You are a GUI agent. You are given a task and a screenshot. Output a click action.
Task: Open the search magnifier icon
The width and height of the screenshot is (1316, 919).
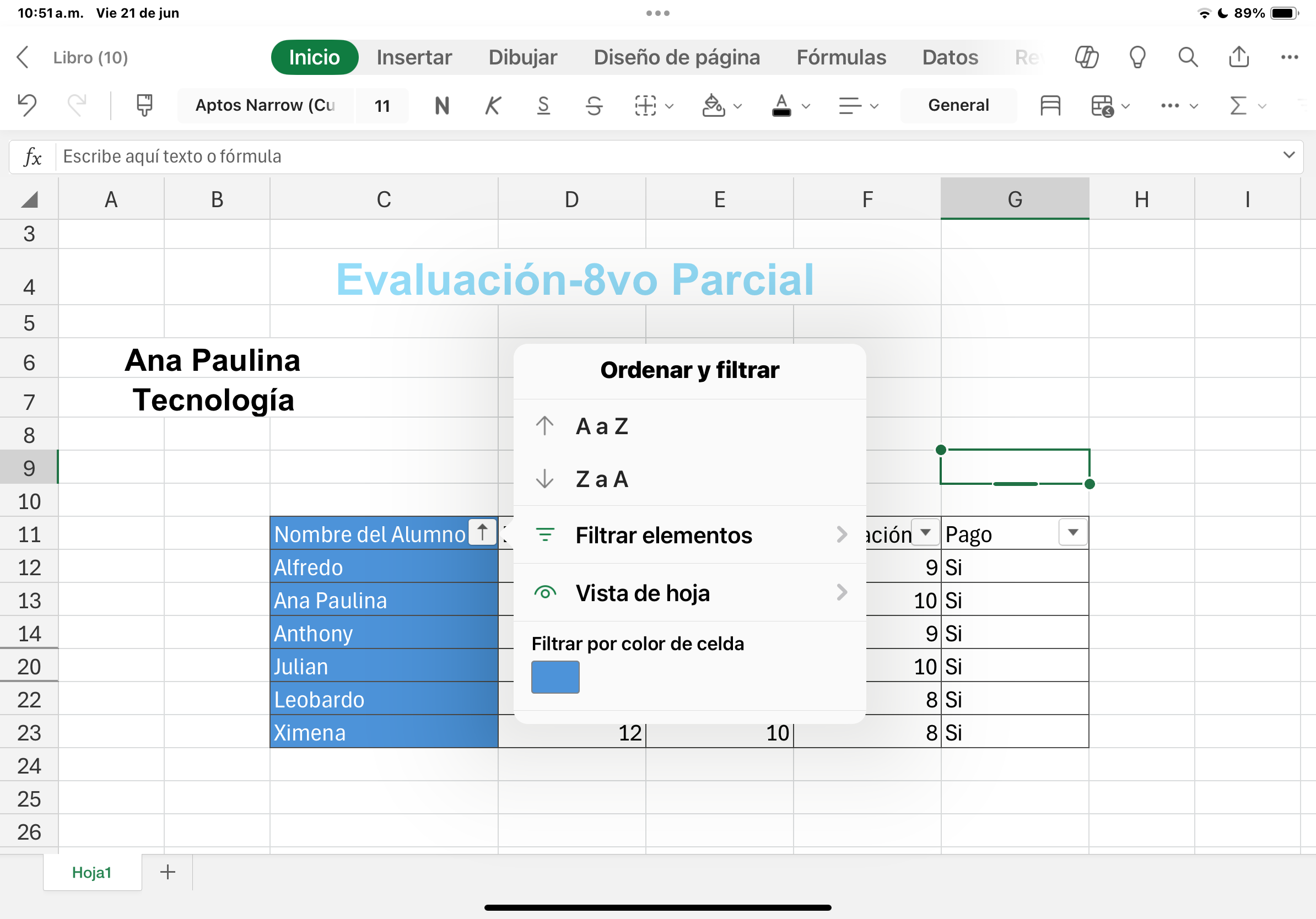pyautogui.click(x=1188, y=57)
